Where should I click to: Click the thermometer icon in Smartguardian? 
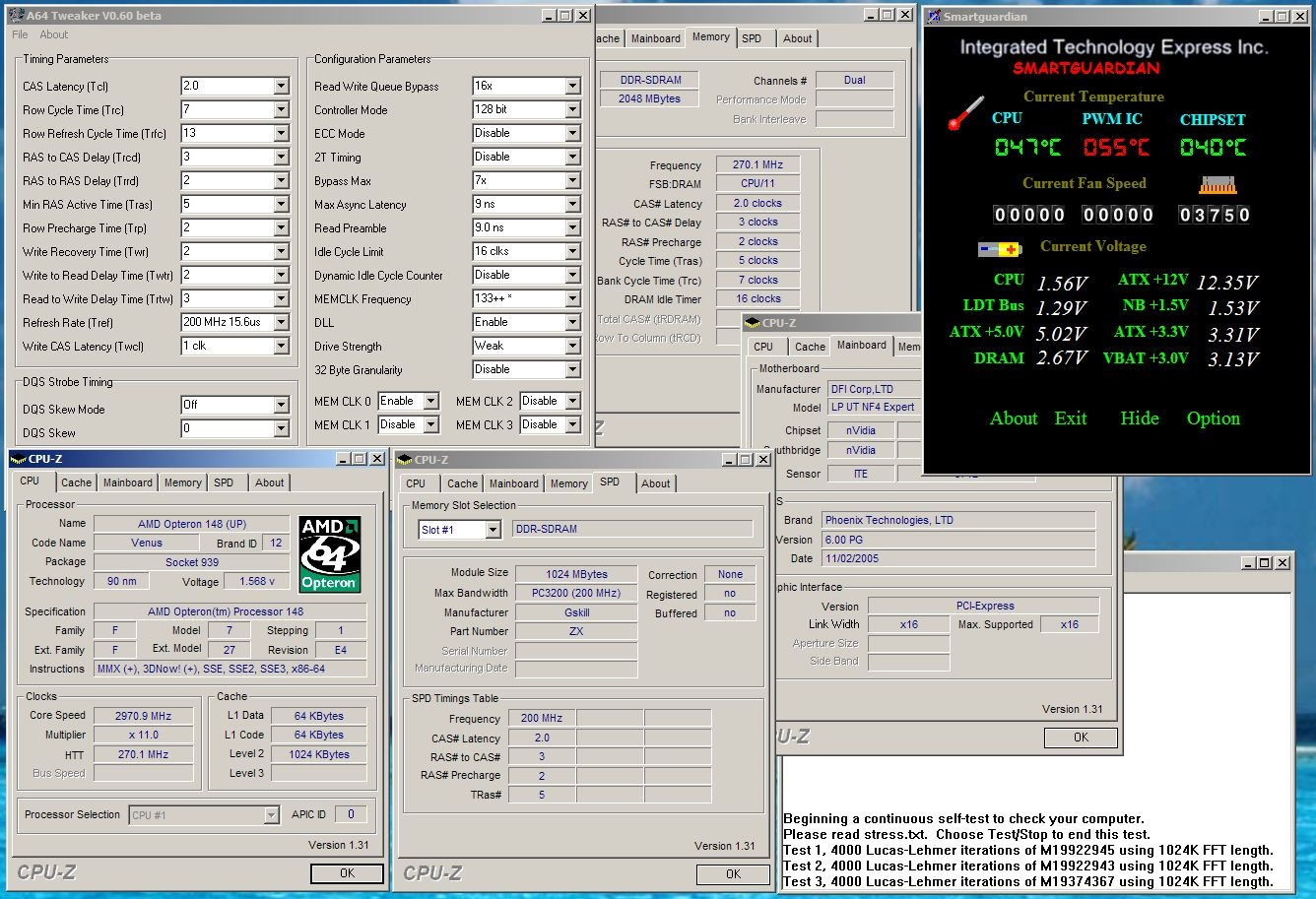click(x=966, y=113)
